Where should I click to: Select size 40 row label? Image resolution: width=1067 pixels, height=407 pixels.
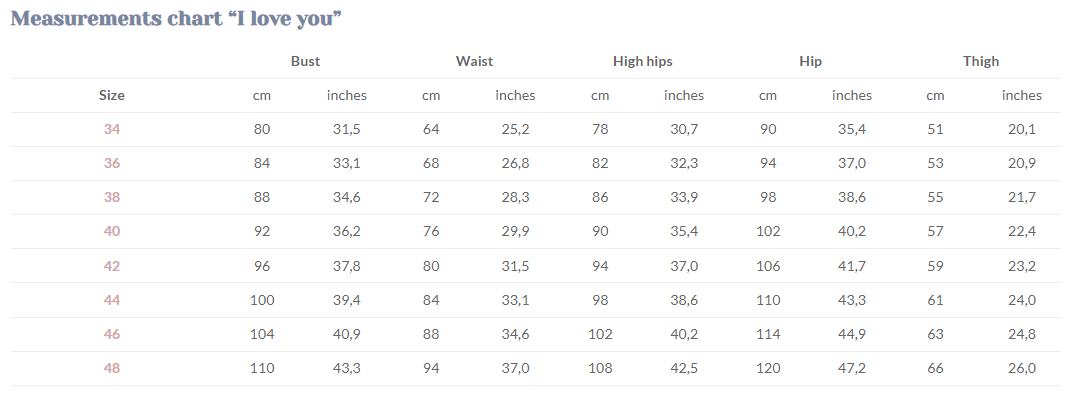pyautogui.click(x=112, y=231)
